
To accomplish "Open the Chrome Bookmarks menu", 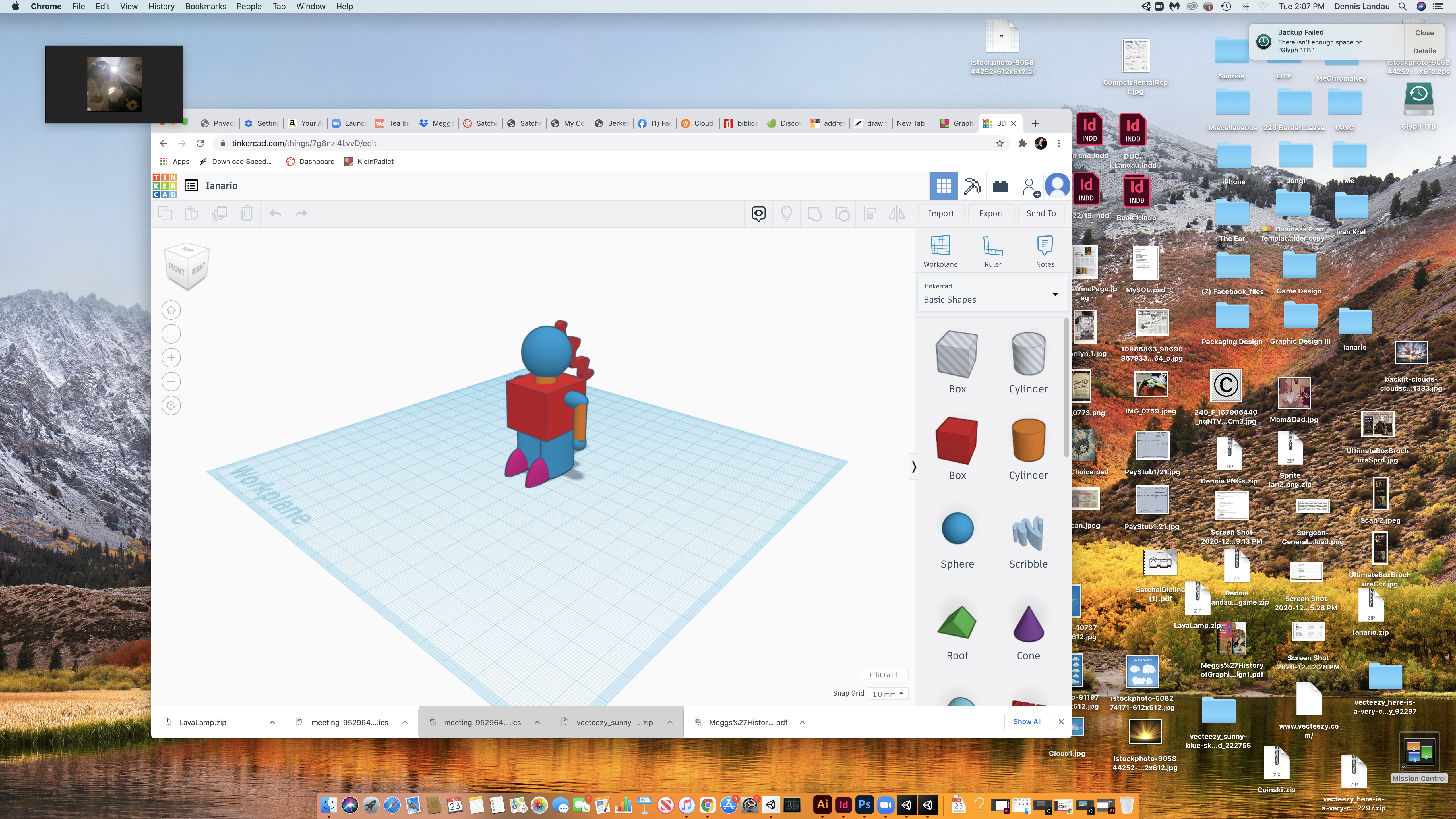I will 206,6.
